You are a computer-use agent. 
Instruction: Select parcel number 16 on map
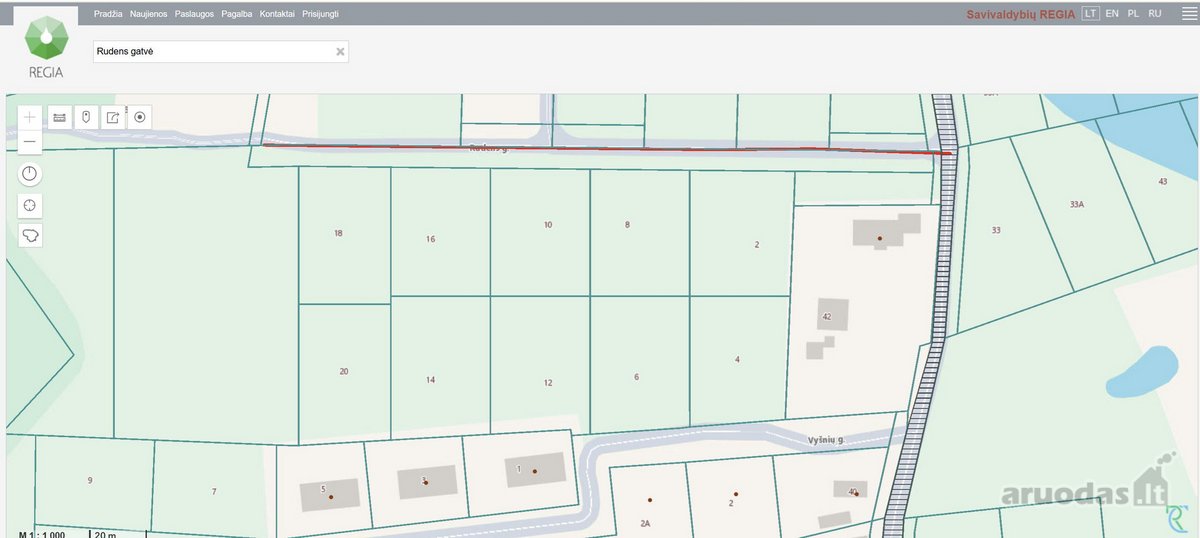(430, 239)
